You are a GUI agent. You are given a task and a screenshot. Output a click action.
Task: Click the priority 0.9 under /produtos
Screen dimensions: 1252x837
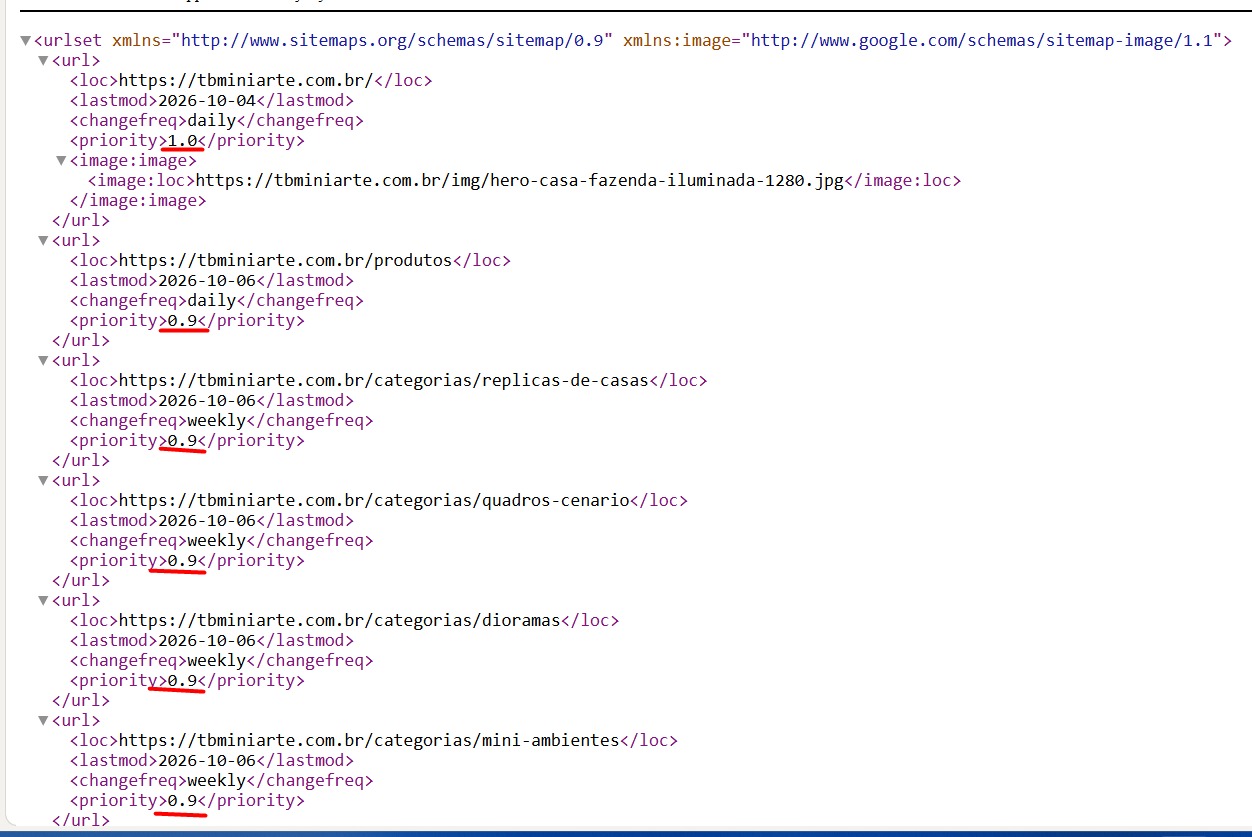pyautogui.click(x=183, y=320)
